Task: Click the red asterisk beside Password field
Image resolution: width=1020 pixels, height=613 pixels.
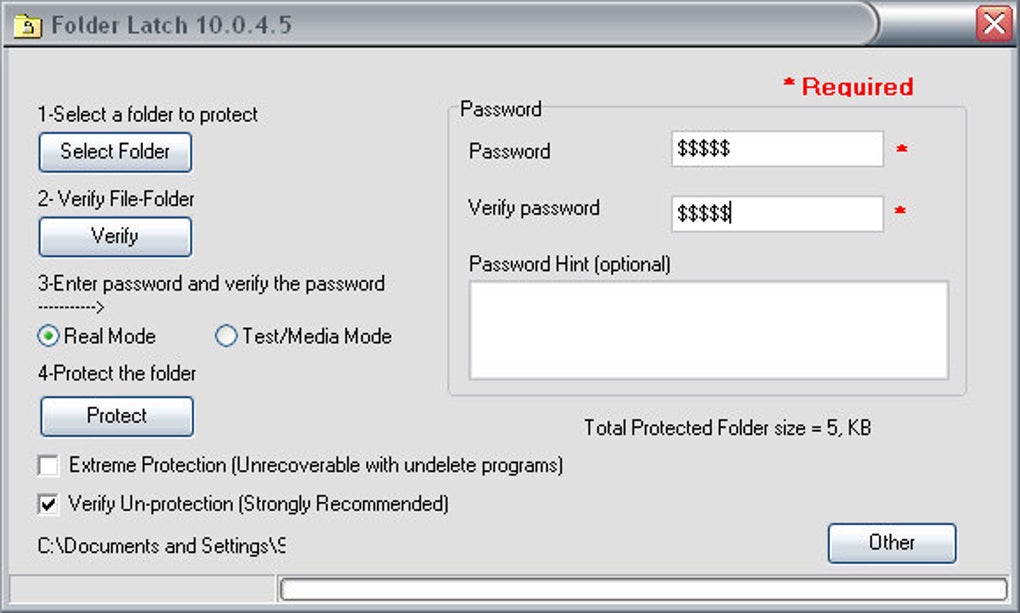Action: coord(901,150)
